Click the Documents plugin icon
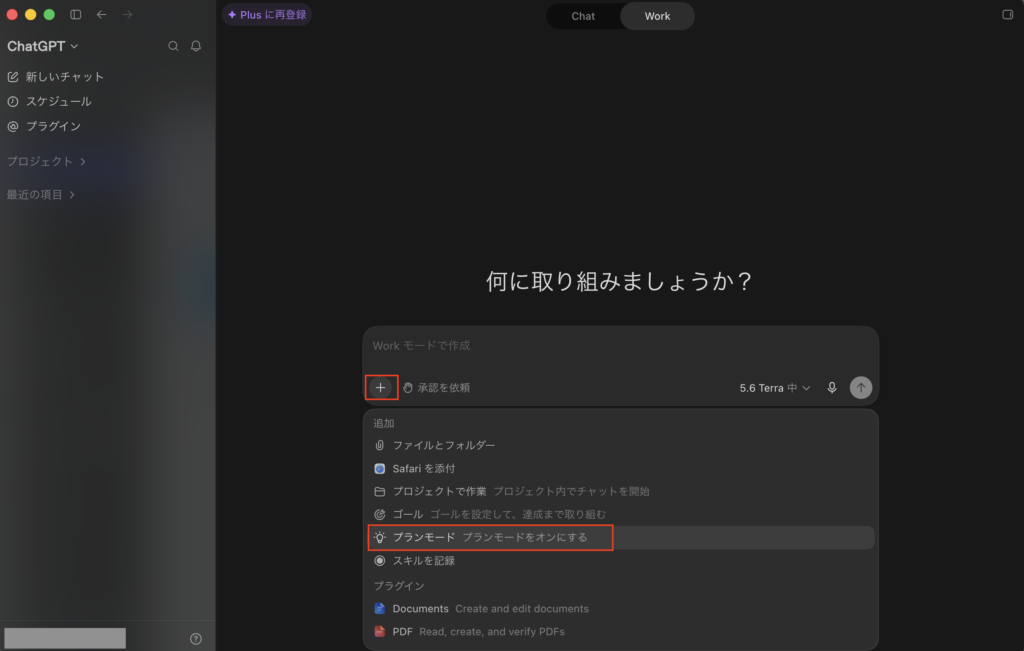1024x651 pixels. (x=379, y=609)
